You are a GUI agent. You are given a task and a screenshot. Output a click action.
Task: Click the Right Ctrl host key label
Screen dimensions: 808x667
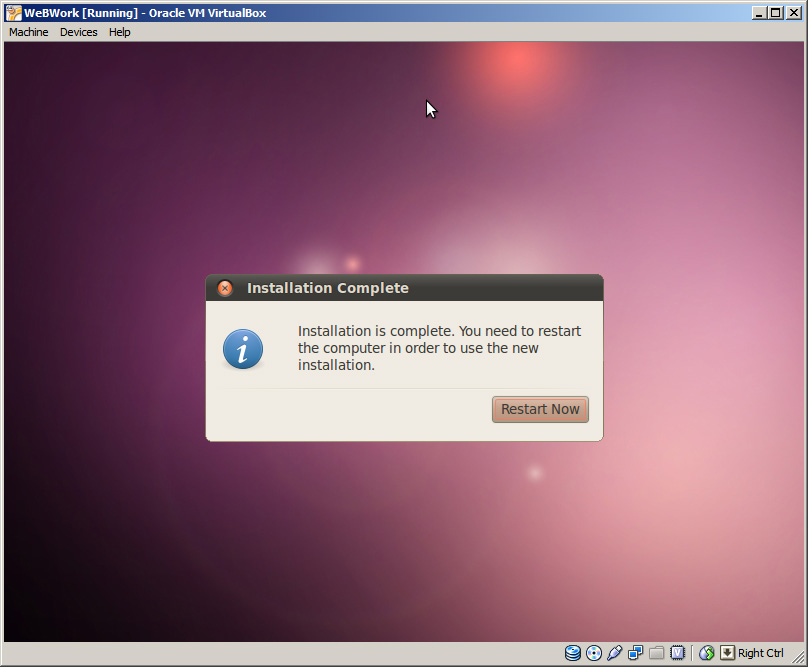coord(761,653)
